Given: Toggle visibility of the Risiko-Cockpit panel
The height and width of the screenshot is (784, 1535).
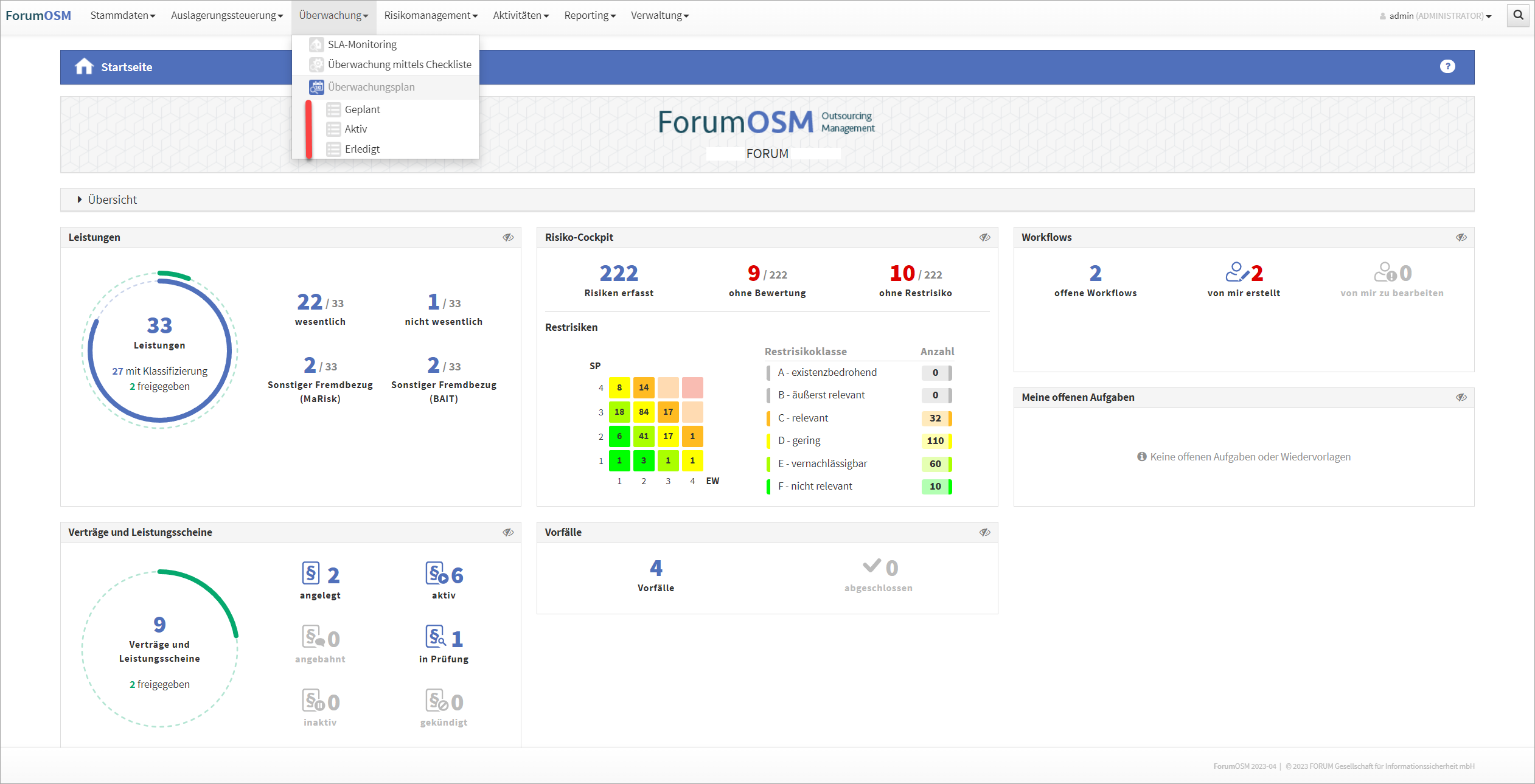Looking at the screenshot, I should 984,237.
